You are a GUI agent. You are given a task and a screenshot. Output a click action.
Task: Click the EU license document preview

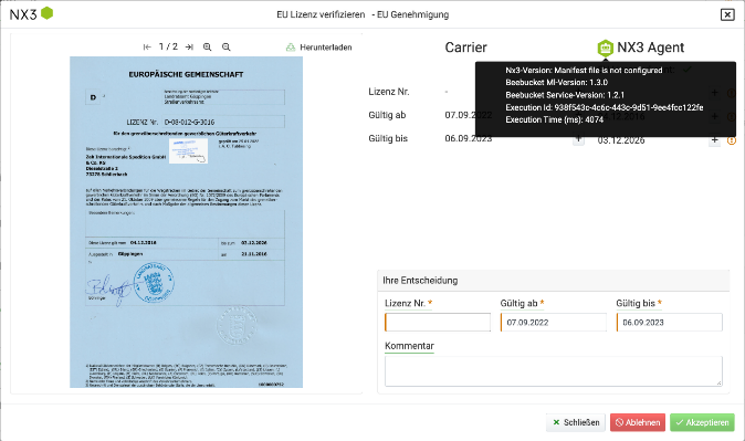[186, 222]
